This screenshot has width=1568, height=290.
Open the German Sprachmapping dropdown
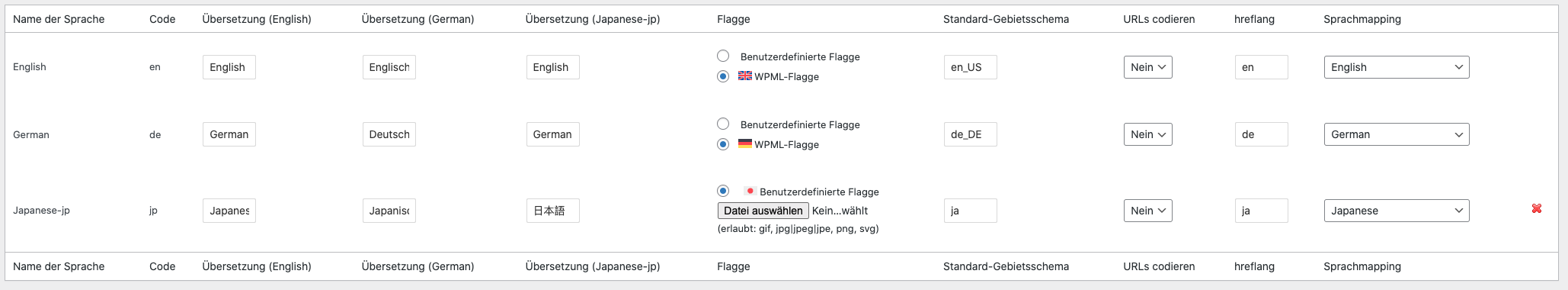1397,134
